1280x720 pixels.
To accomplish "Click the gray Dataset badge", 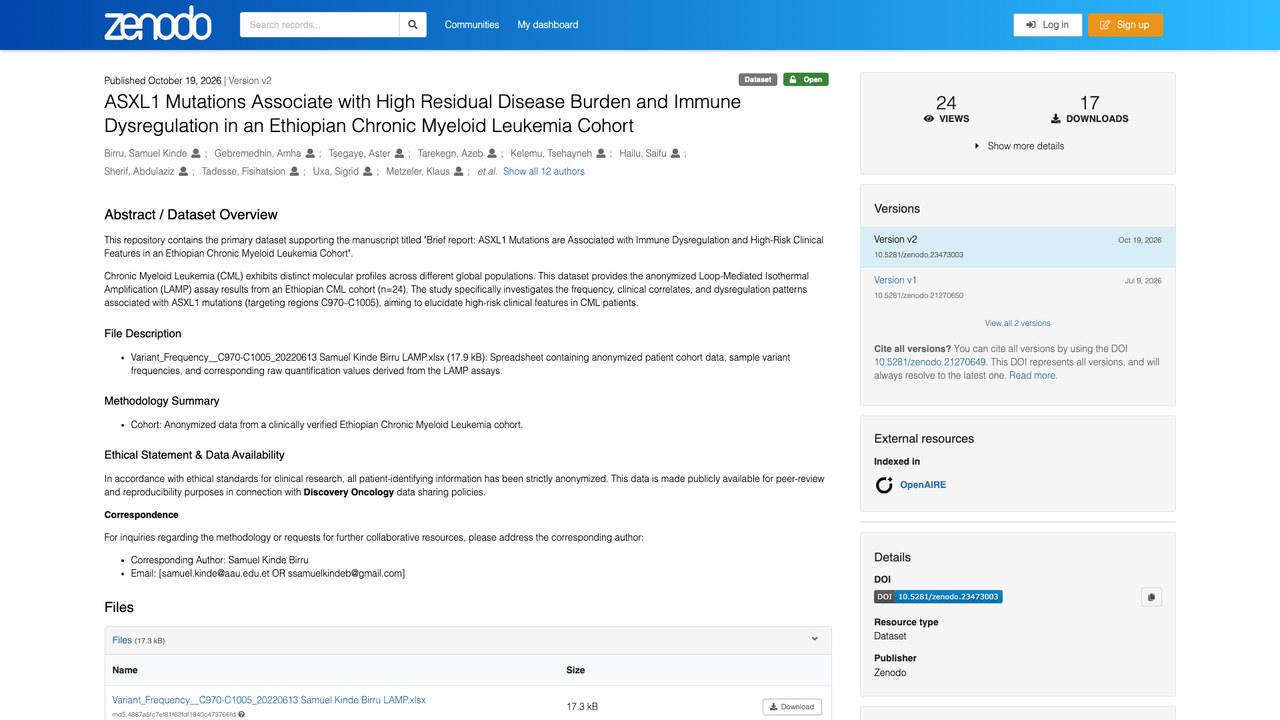I will pos(758,80).
